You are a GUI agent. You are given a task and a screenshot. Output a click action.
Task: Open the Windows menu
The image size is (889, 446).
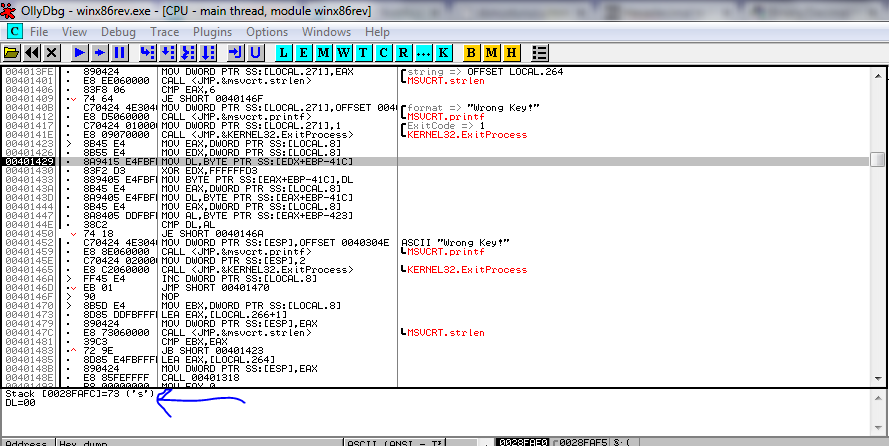[x=327, y=32]
